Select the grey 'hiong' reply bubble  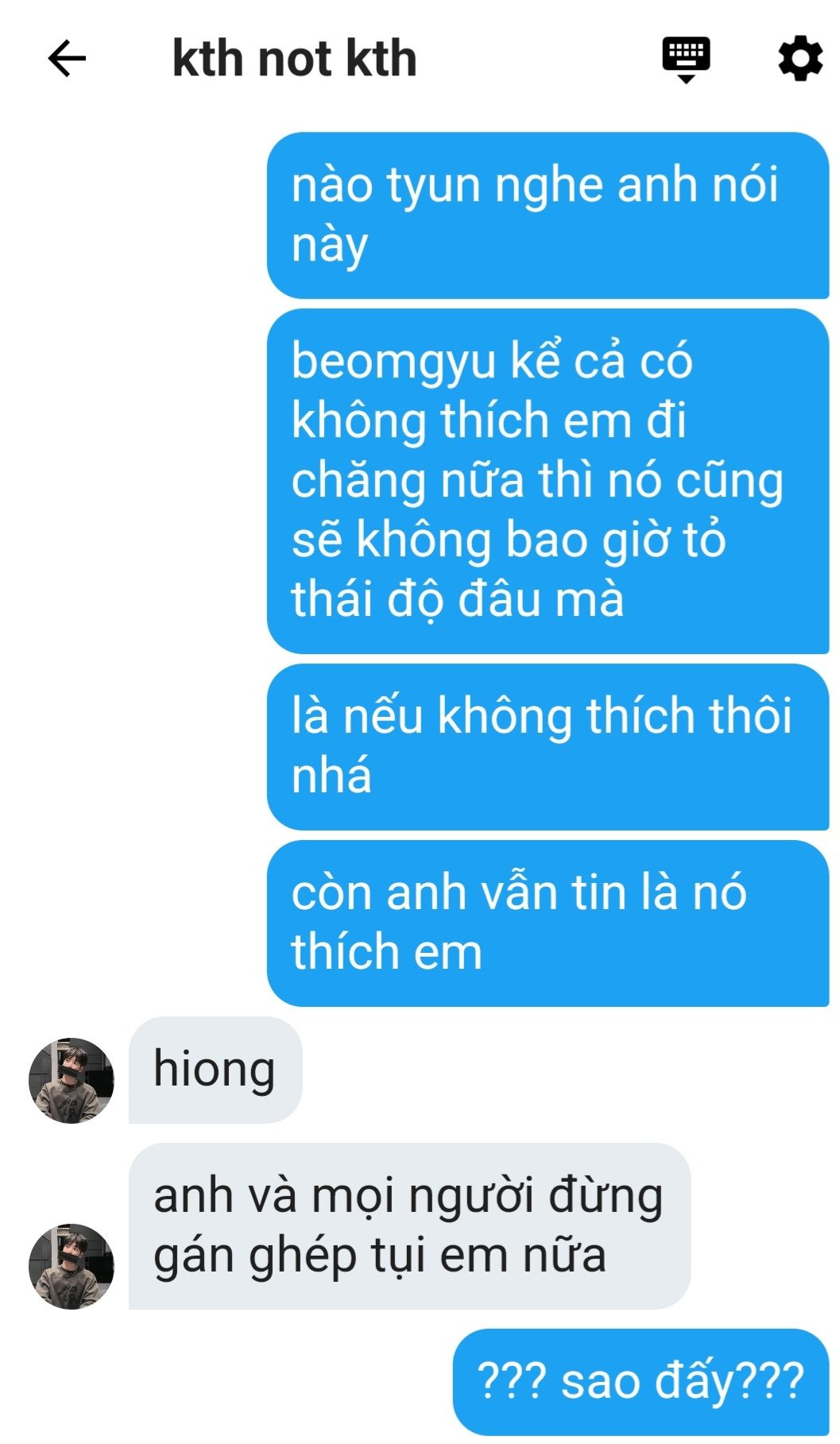tap(215, 1070)
